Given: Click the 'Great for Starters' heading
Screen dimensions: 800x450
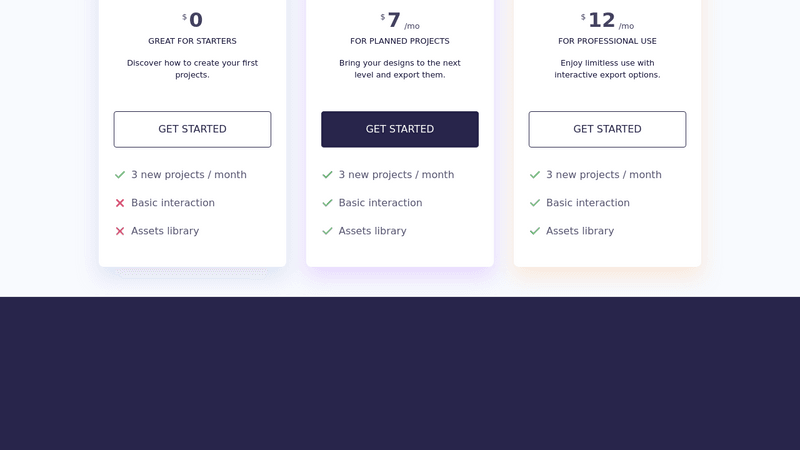Looking at the screenshot, I should (x=192, y=41).
